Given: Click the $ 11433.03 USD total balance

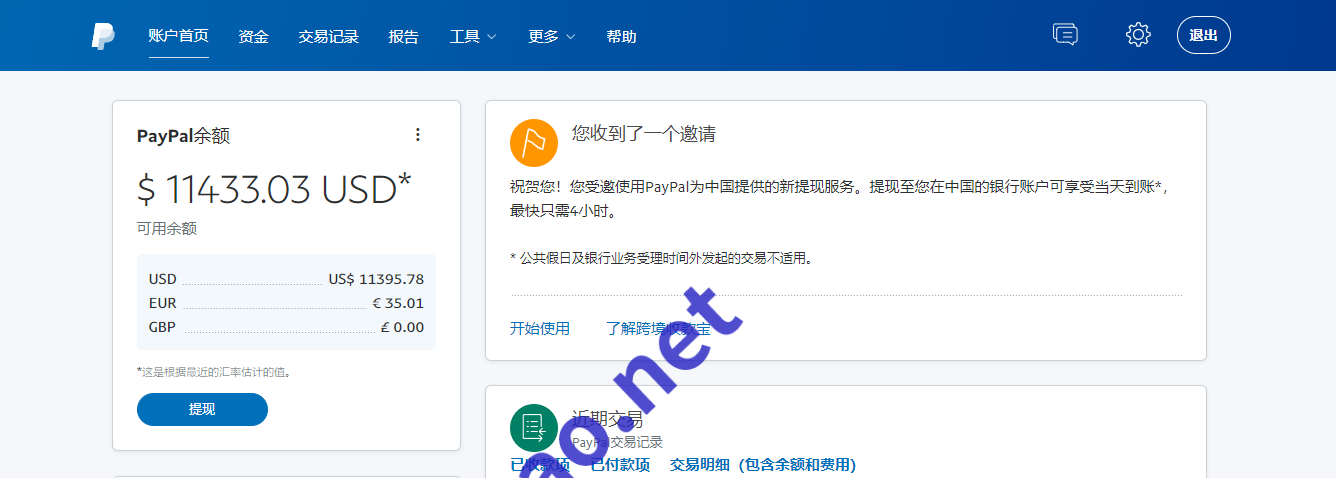Looking at the screenshot, I should pos(274,189).
